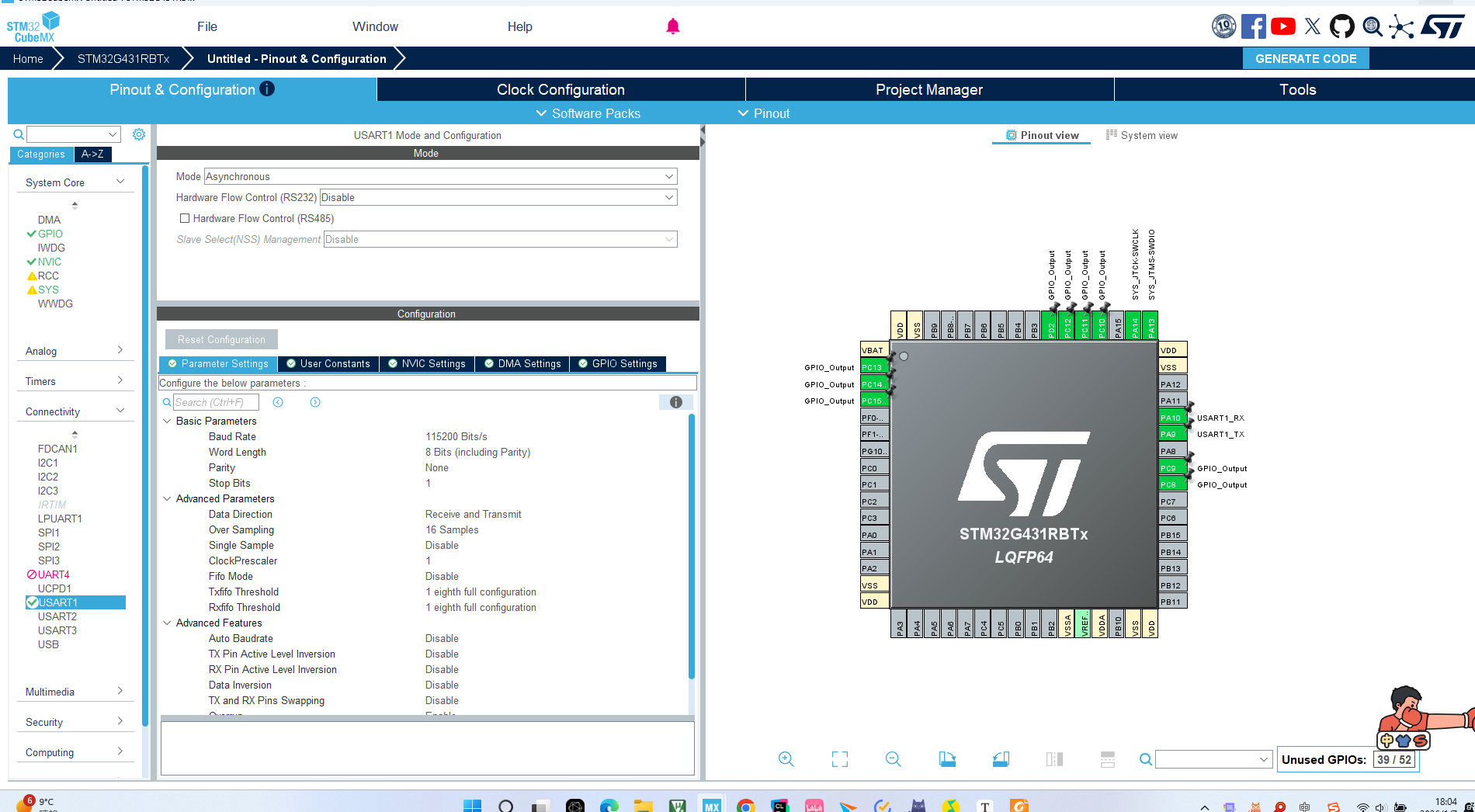Open the Pinout dropdown menu
This screenshot has width=1475, height=812.
764,113
